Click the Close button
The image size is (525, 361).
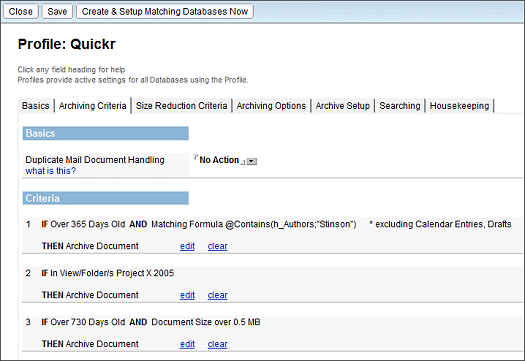pyautogui.click(x=21, y=11)
